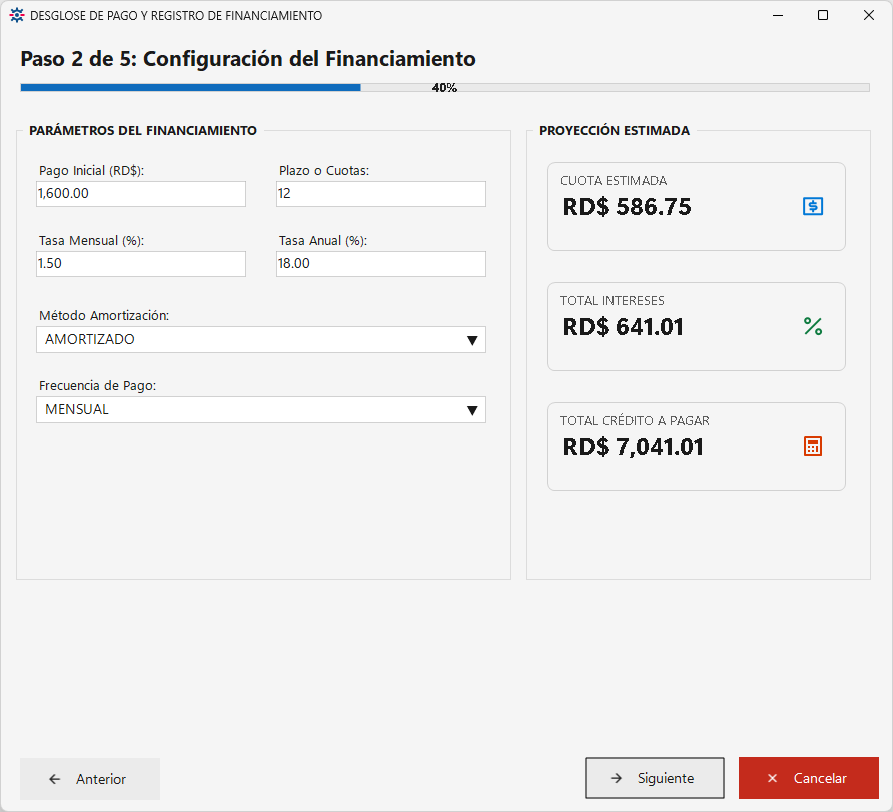This screenshot has height=812, width=893.
Task: Click the red Cancelar button
Action: click(809, 778)
